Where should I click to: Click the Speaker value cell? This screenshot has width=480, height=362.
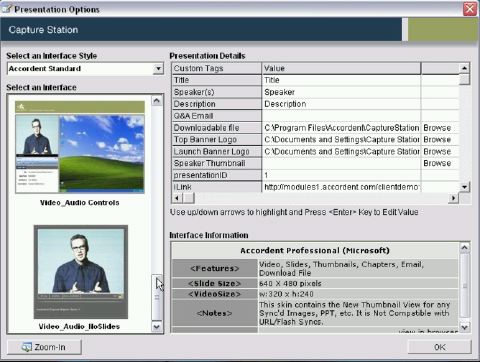341,92
